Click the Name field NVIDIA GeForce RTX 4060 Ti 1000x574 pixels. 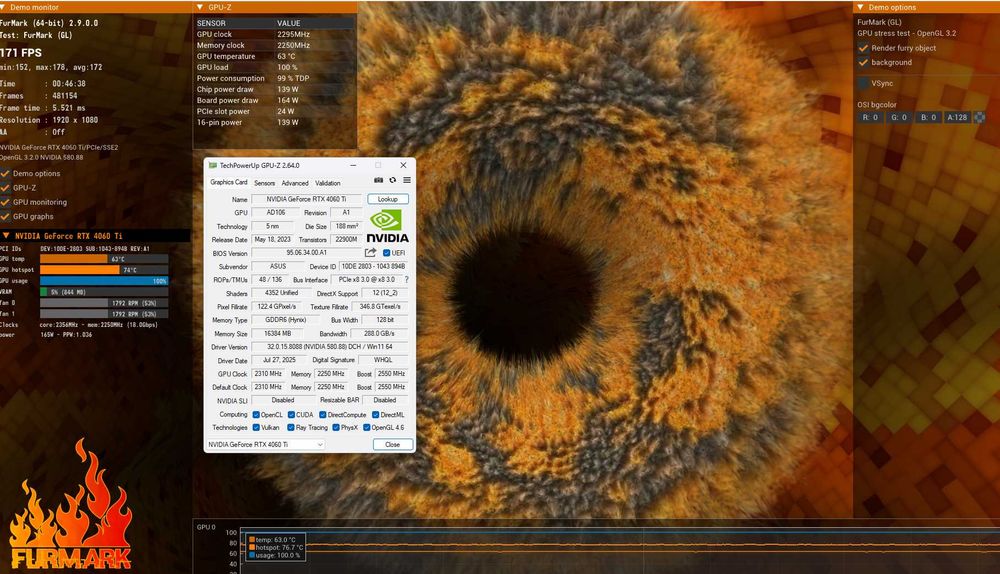pos(306,199)
